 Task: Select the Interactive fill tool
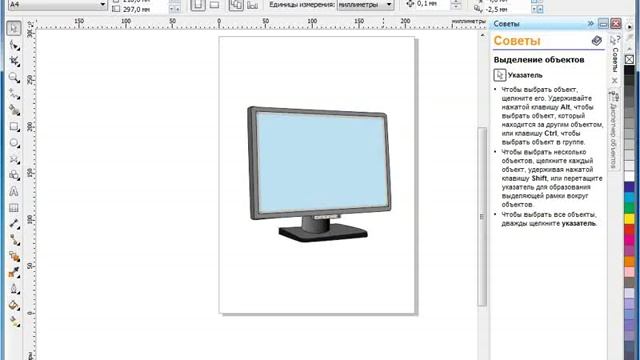pos(14,322)
